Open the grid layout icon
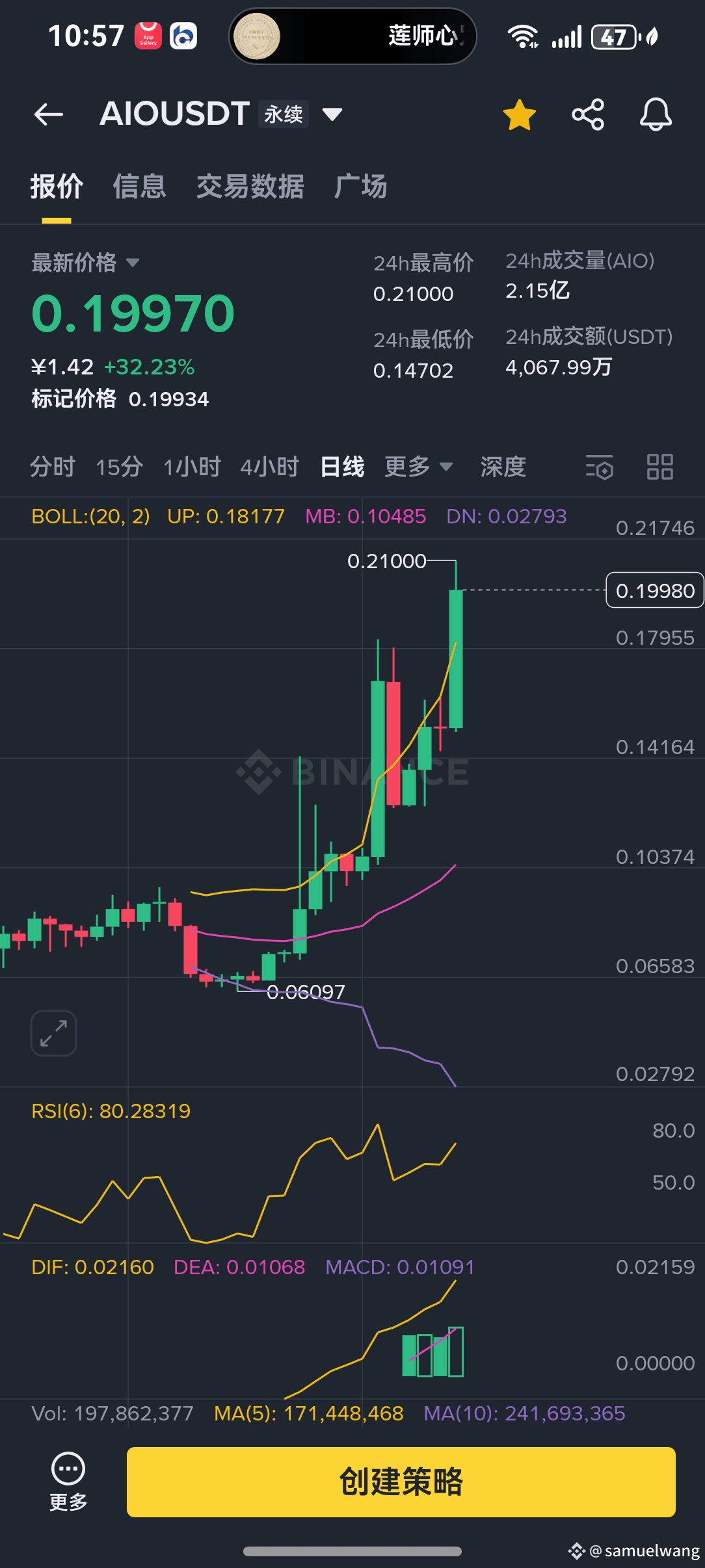 660,467
